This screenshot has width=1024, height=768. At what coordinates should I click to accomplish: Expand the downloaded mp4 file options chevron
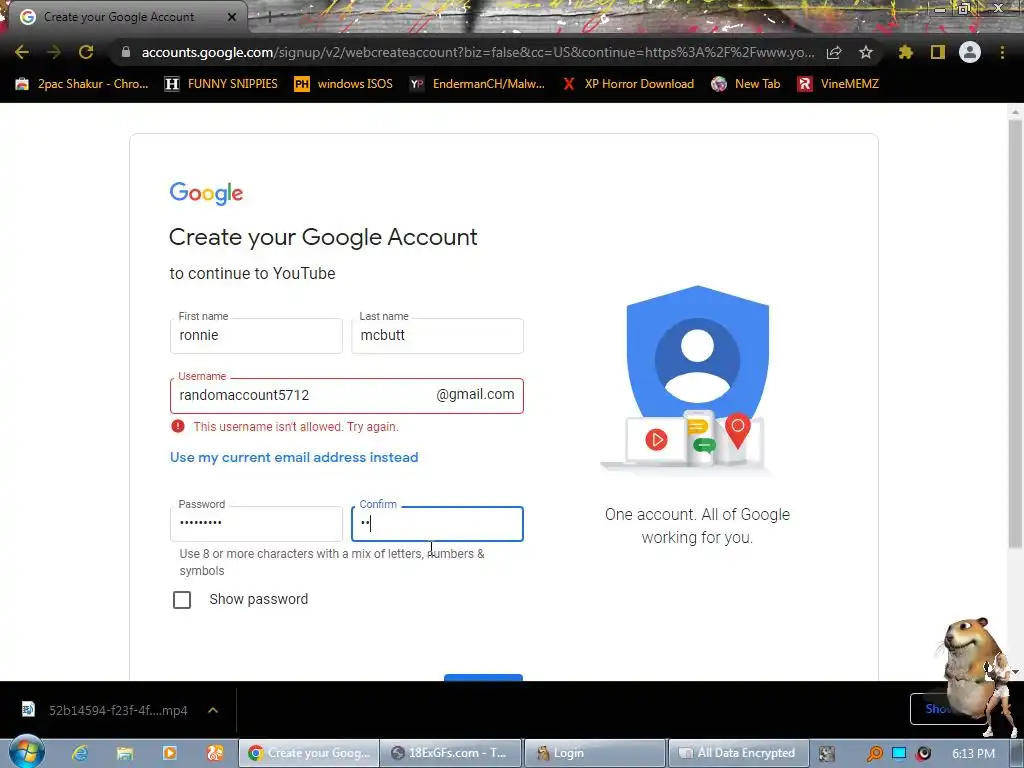[x=213, y=710]
